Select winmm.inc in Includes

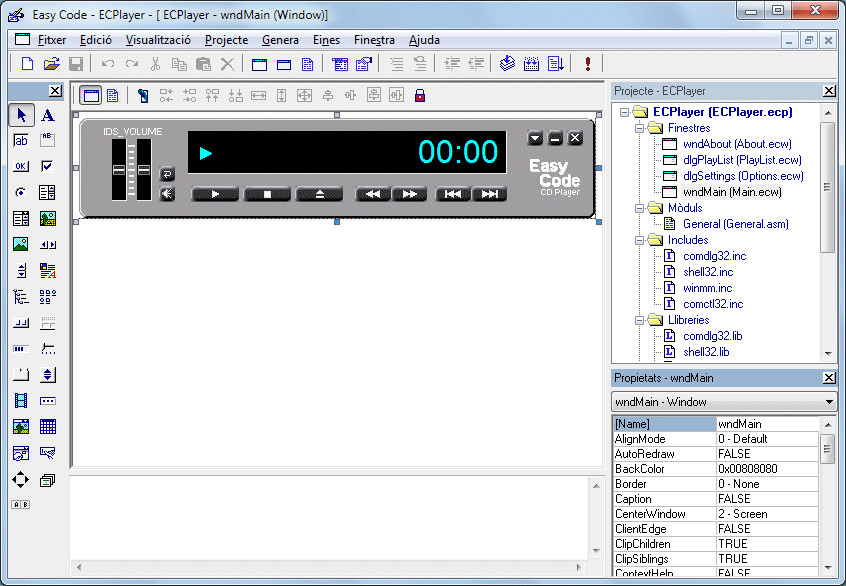tap(707, 288)
